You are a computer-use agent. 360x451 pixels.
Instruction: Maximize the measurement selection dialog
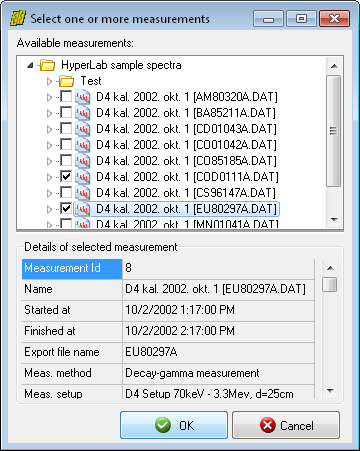tap(301, 19)
